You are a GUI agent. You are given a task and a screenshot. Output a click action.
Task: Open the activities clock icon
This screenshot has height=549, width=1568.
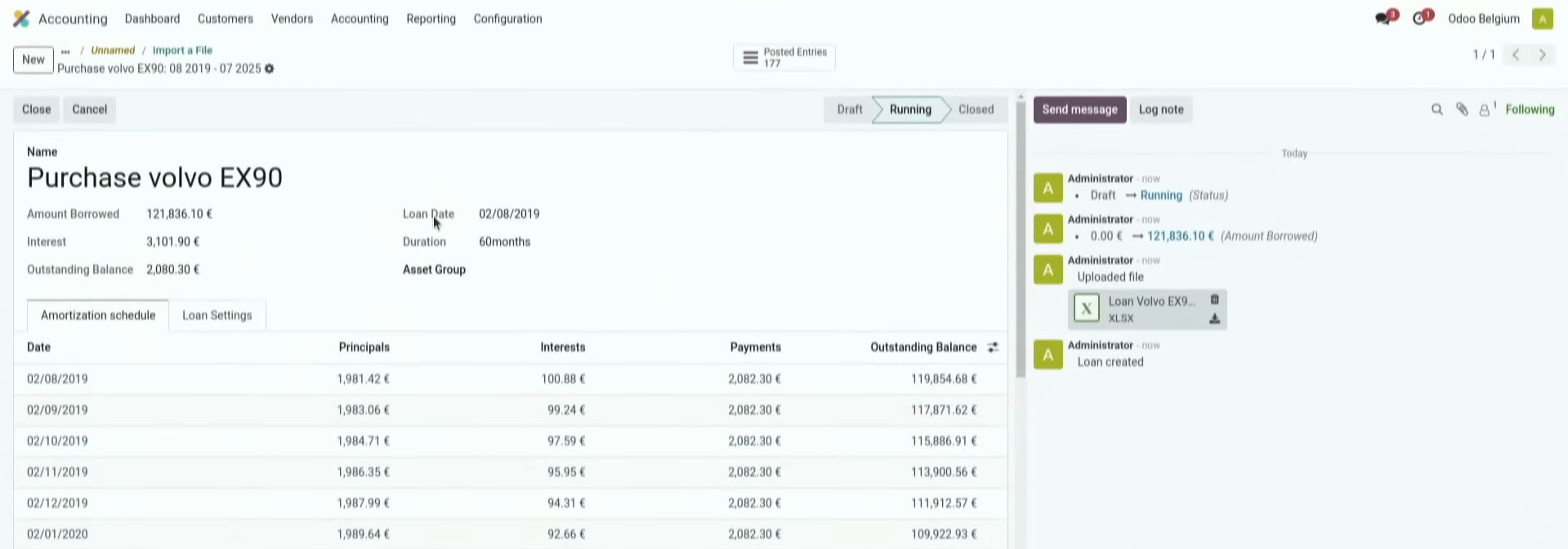click(x=1419, y=18)
